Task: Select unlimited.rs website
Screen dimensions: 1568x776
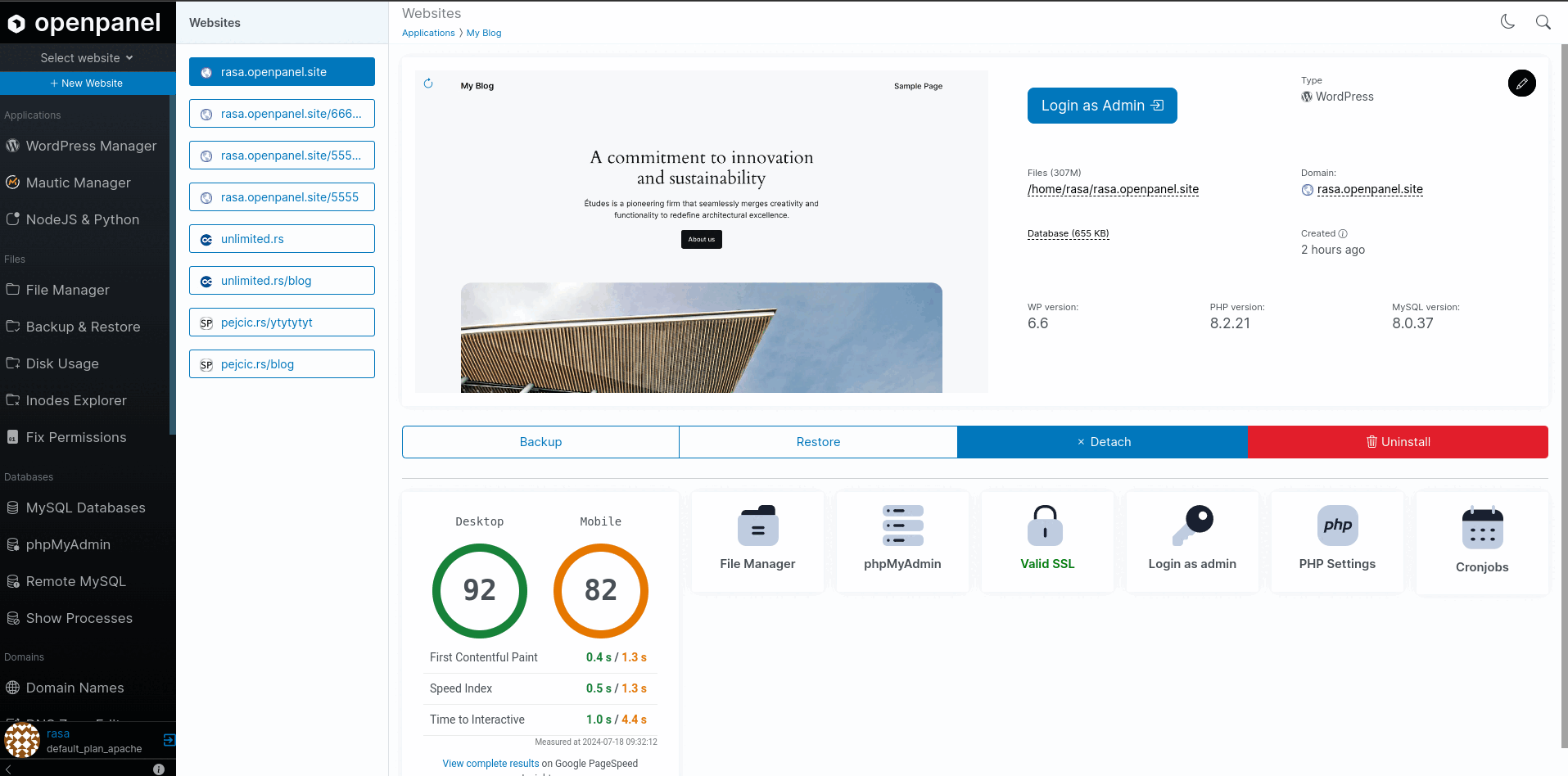Action: tap(282, 239)
